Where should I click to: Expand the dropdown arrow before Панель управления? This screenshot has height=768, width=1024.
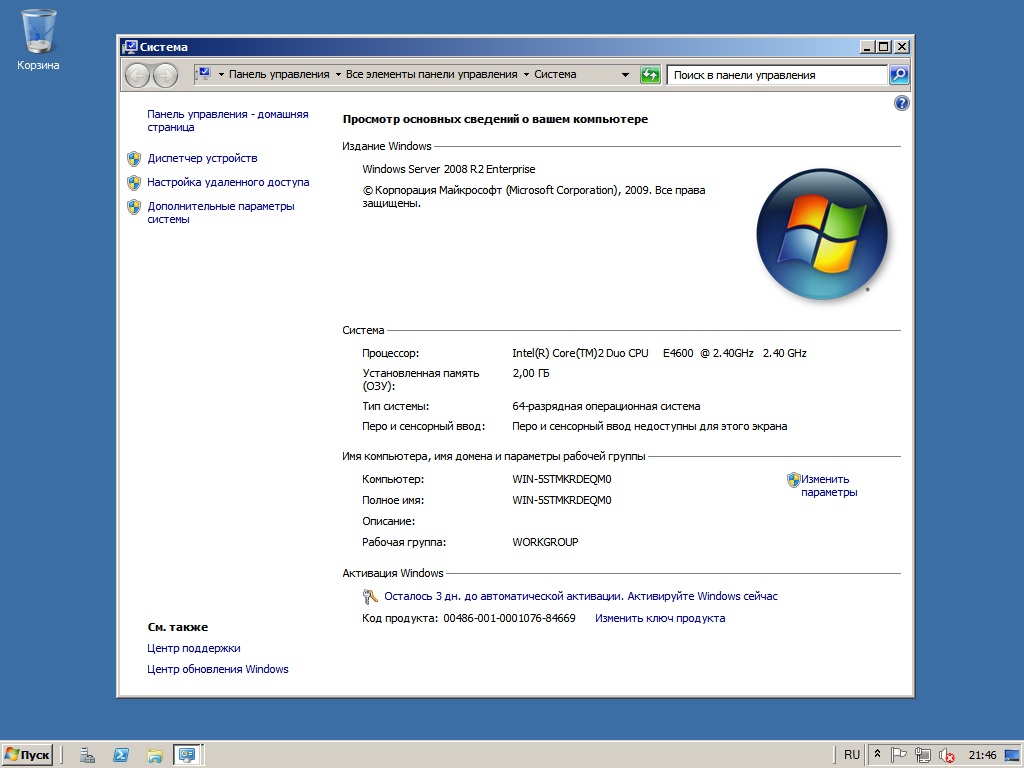221,74
